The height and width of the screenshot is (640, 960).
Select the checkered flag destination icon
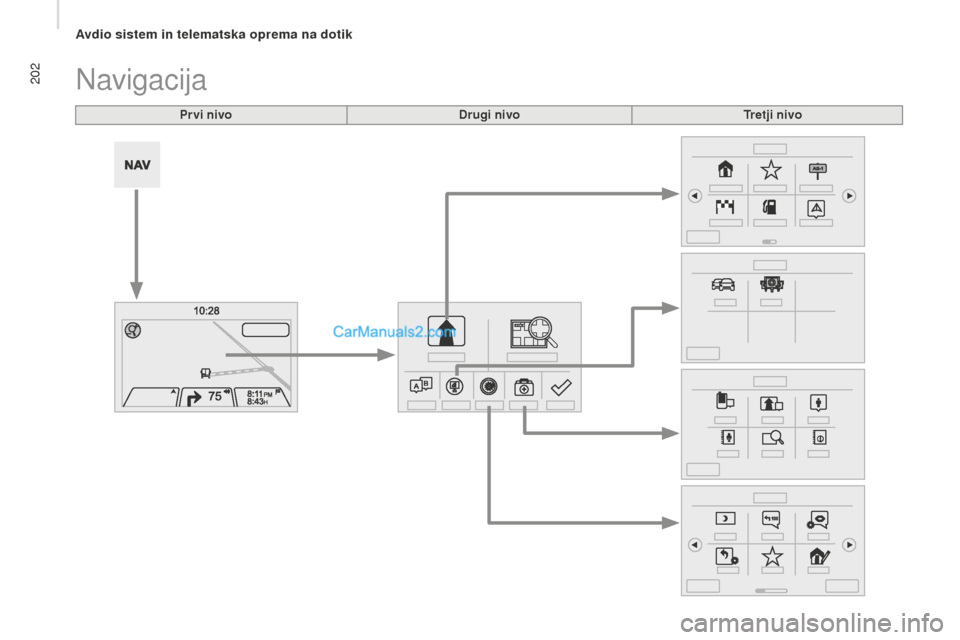pos(725,207)
